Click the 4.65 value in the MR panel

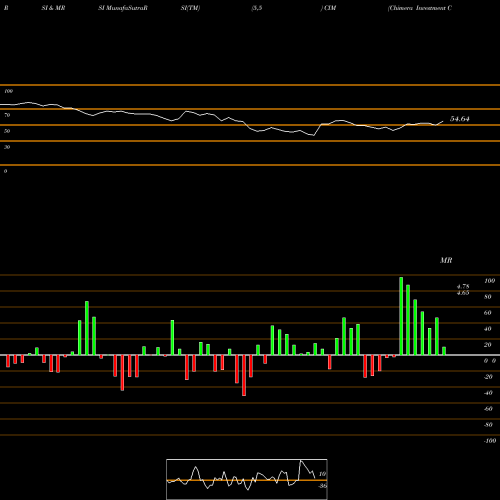coord(463,293)
